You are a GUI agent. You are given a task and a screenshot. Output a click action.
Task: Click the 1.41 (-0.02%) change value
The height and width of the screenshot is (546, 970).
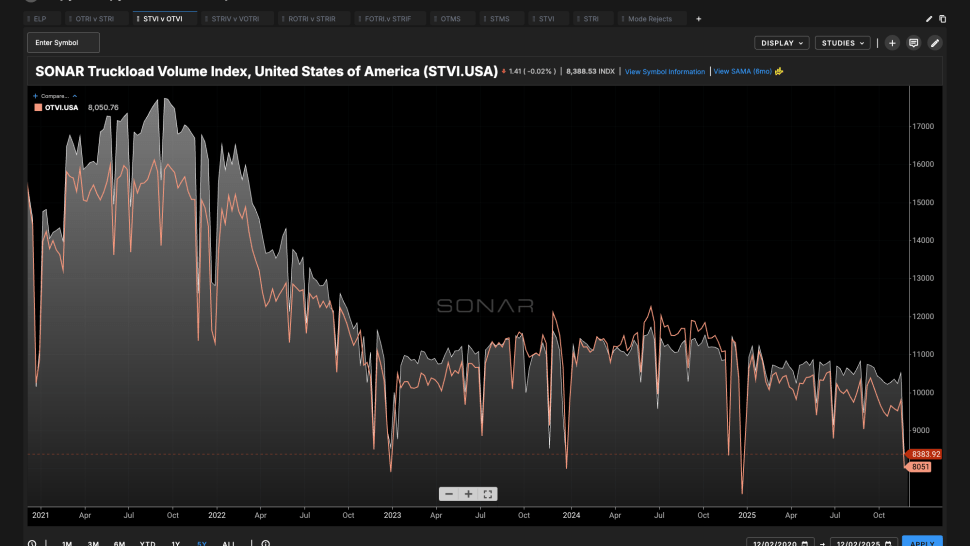(x=531, y=72)
